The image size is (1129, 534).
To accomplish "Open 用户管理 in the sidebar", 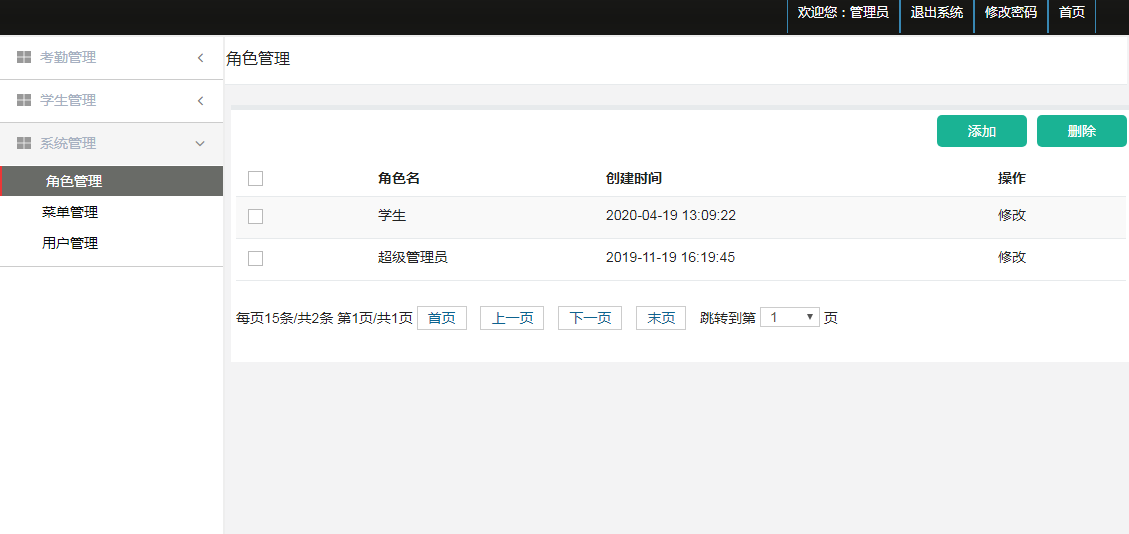I will coord(70,243).
